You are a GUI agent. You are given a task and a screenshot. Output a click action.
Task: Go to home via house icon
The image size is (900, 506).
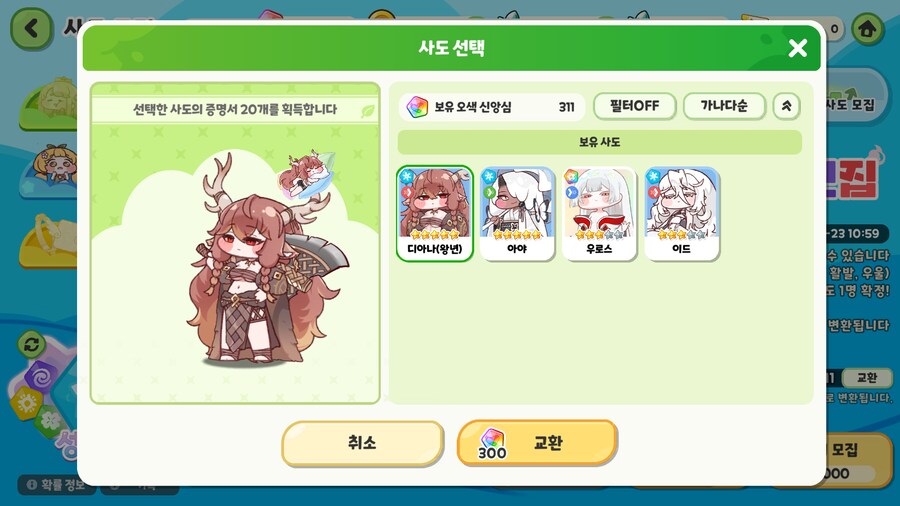(867, 28)
